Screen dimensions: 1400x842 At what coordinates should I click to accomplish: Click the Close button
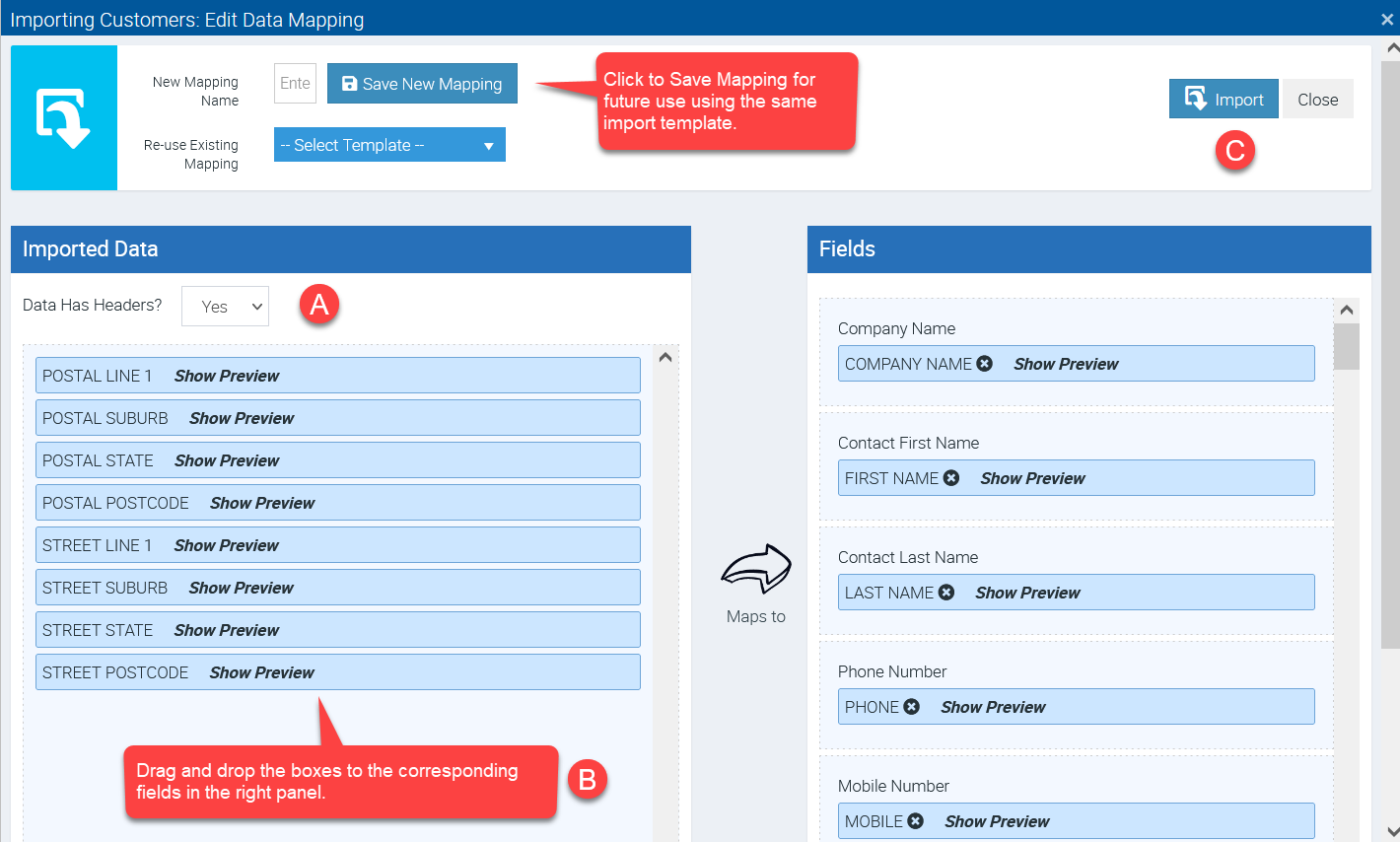tap(1317, 100)
